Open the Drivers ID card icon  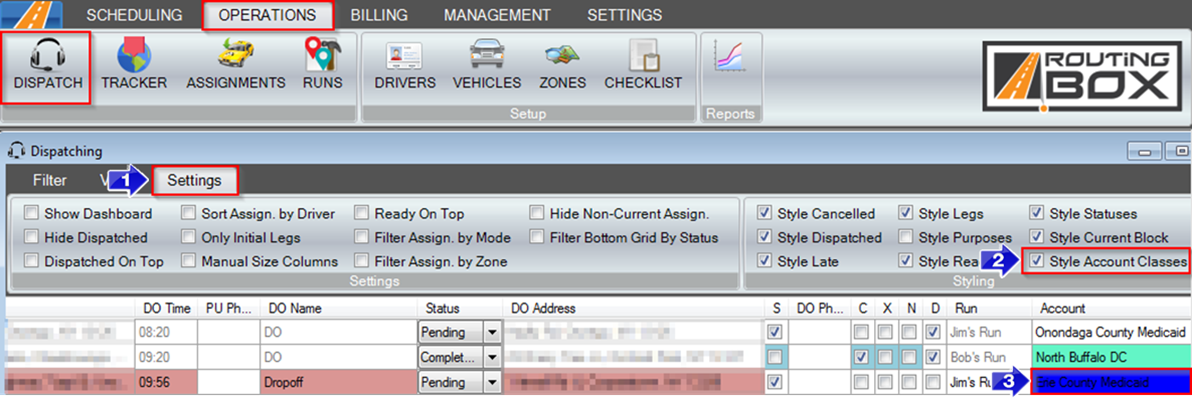(404, 57)
